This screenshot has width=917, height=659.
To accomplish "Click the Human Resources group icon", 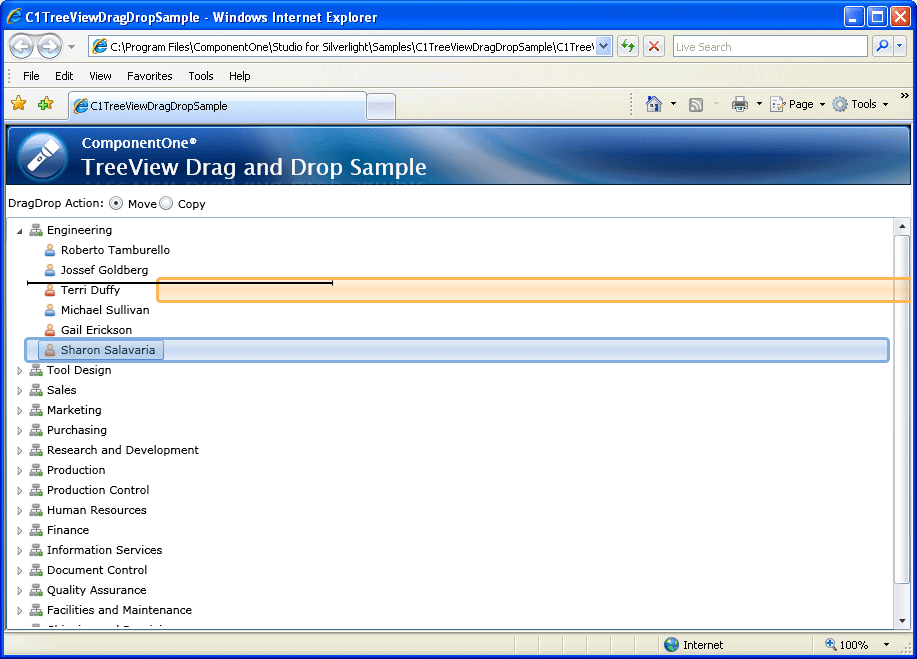I will pyautogui.click(x=33, y=510).
